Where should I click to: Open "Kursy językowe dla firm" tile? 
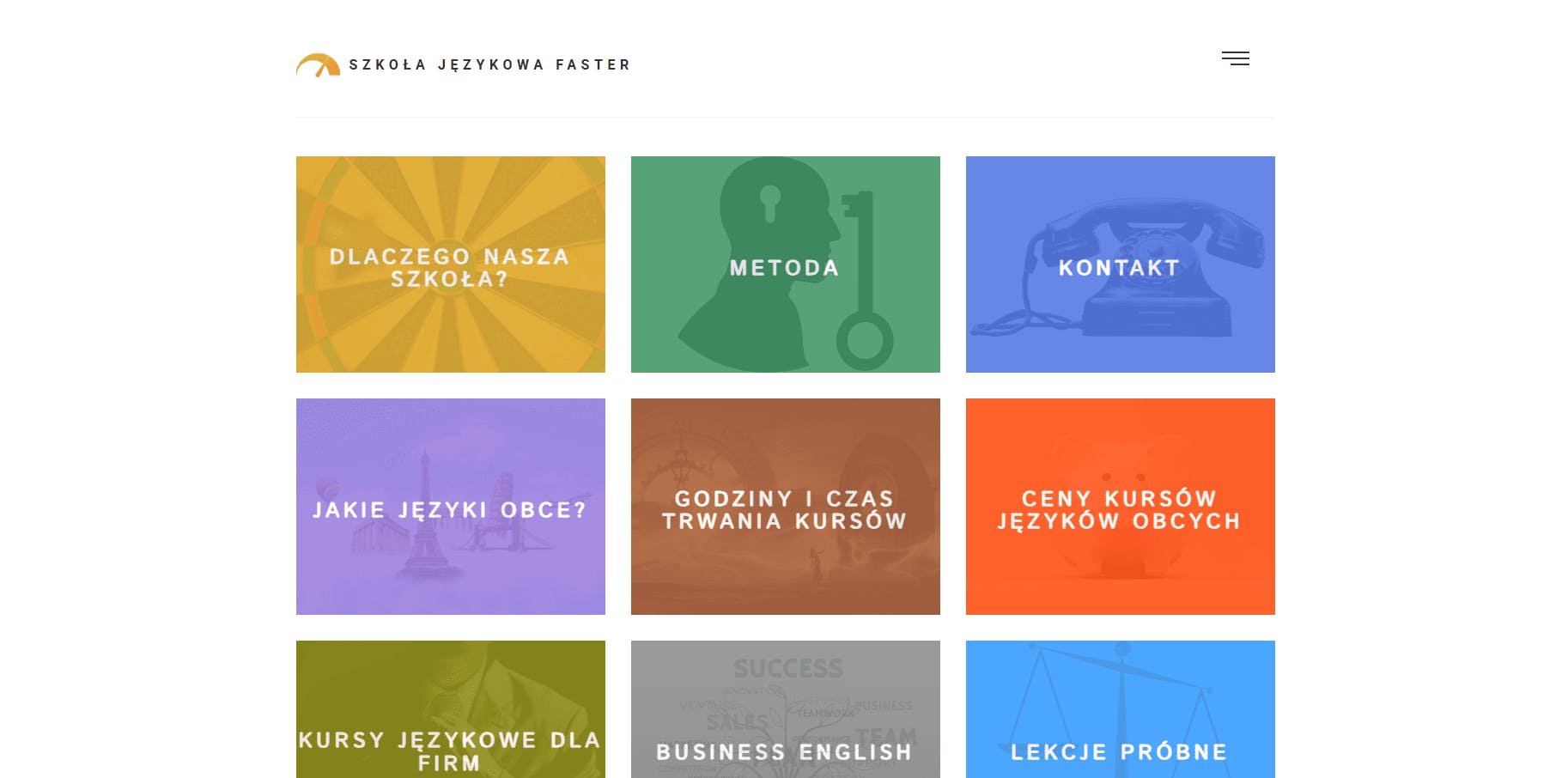pyautogui.click(x=450, y=751)
